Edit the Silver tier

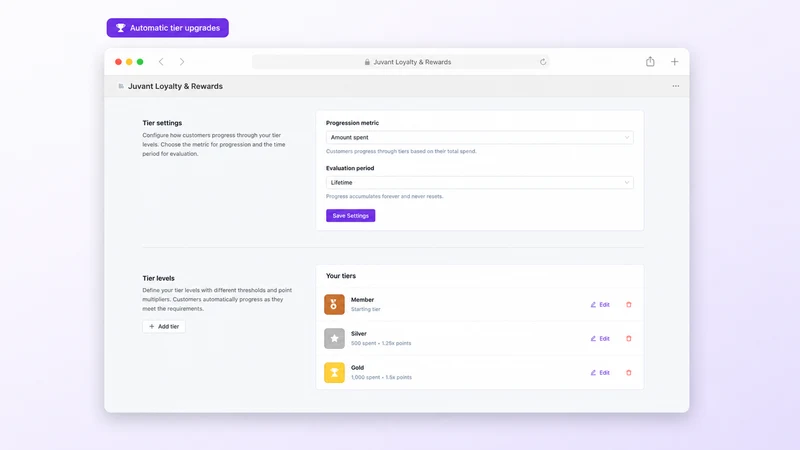[x=600, y=338]
